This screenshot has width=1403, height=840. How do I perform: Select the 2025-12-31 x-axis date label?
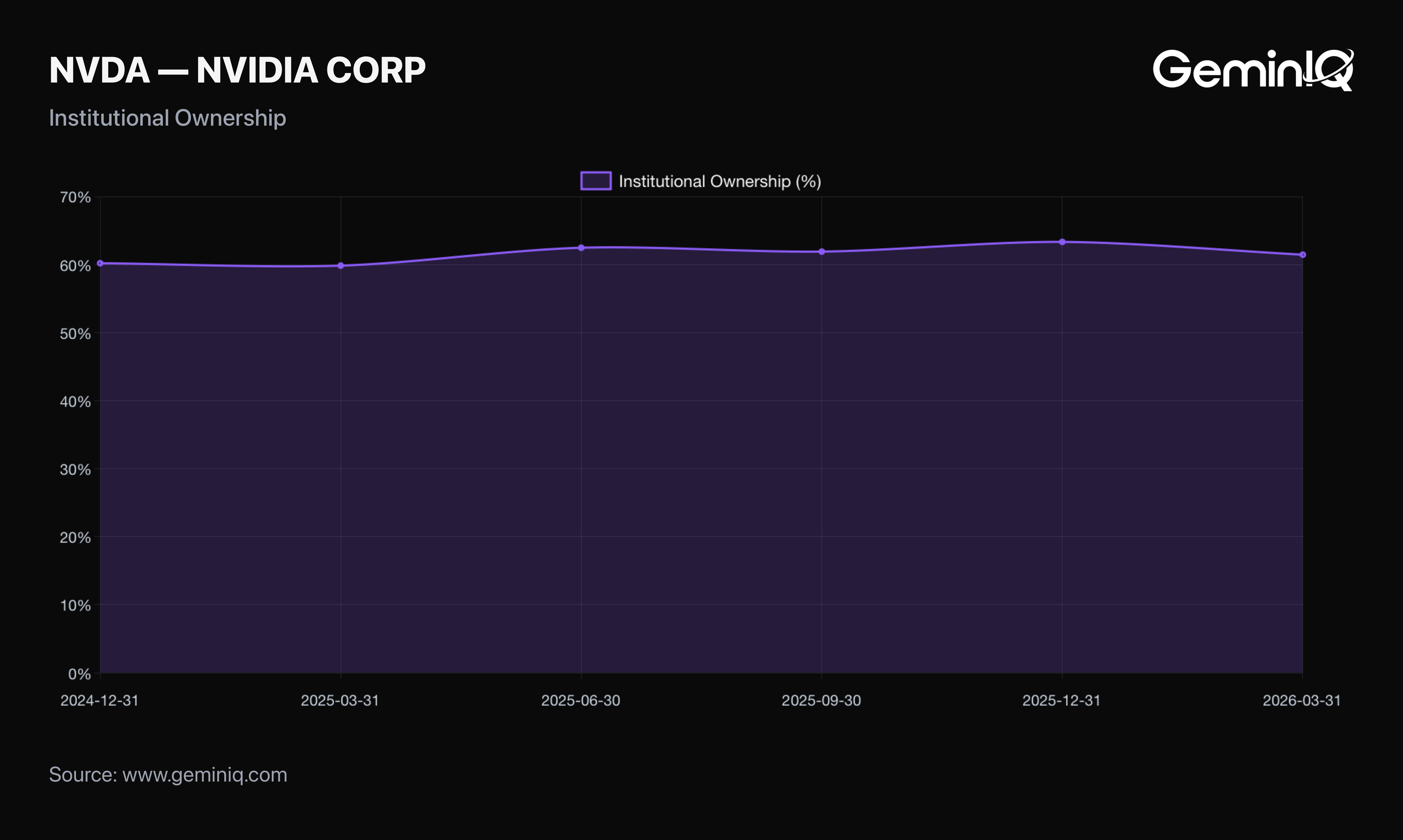click(1062, 701)
